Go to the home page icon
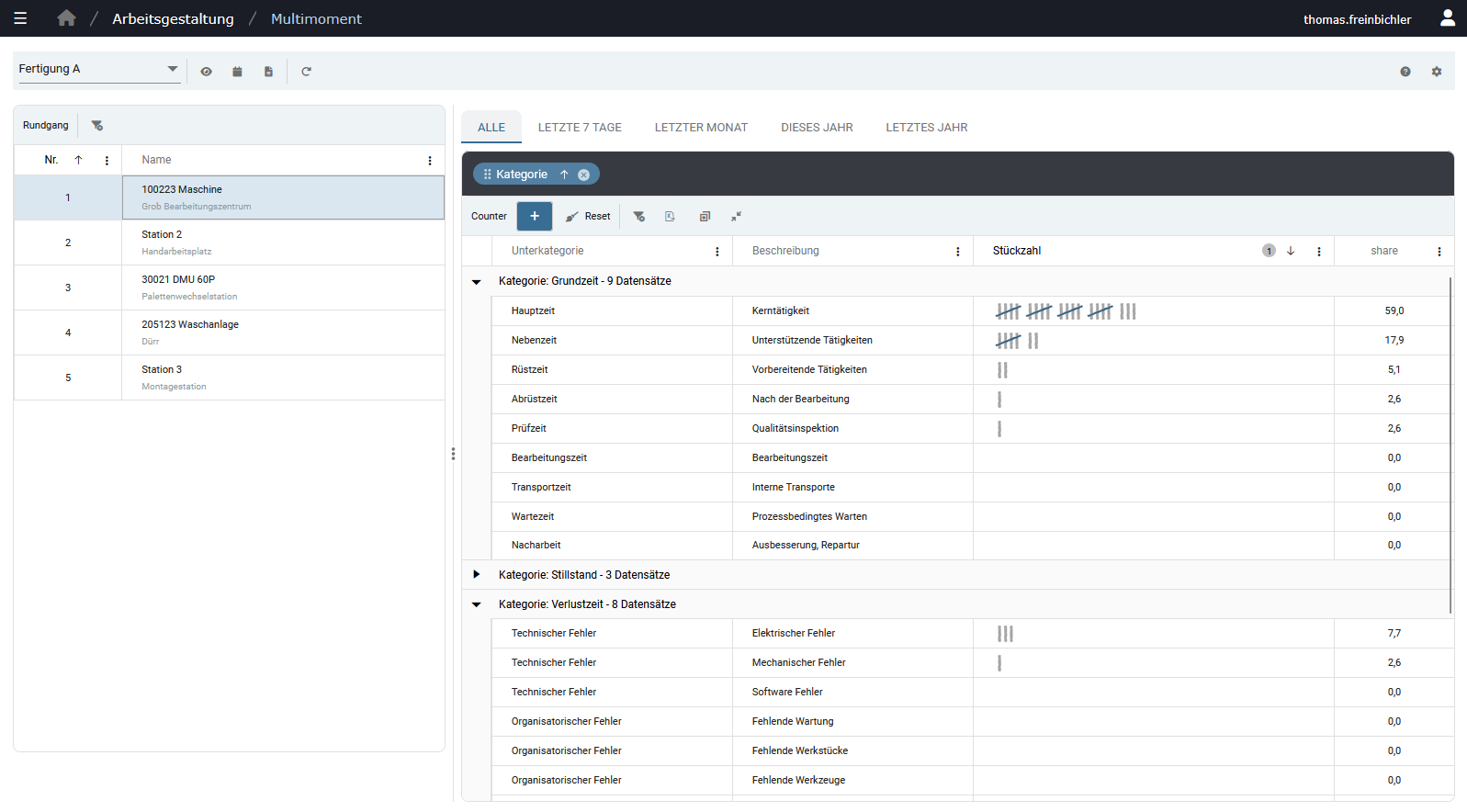Screen dimensions: 1467x812 (66, 18)
